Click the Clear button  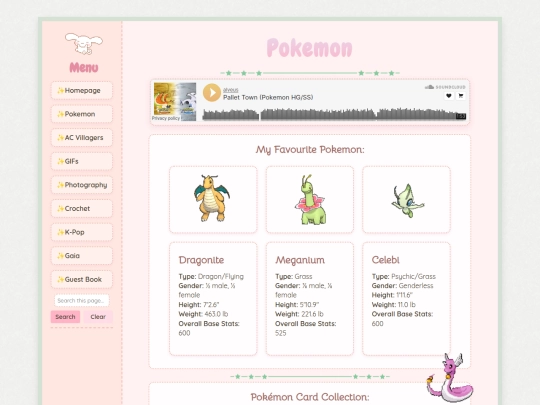pyautogui.click(x=98, y=317)
